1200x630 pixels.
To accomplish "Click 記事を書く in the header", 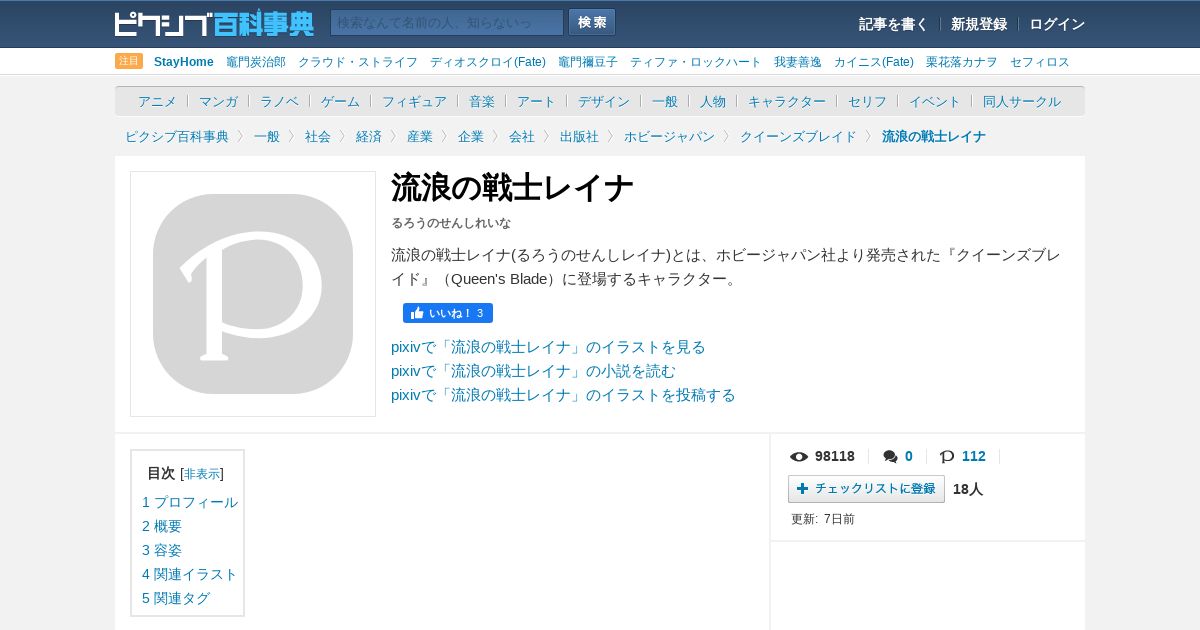I will coord(893,24).
